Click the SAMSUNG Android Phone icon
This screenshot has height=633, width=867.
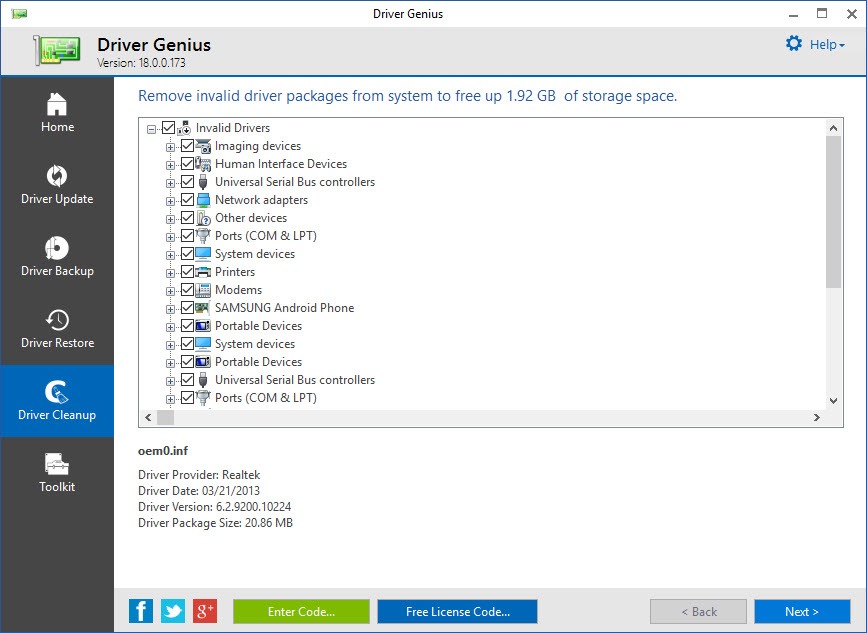pos(202,308)
